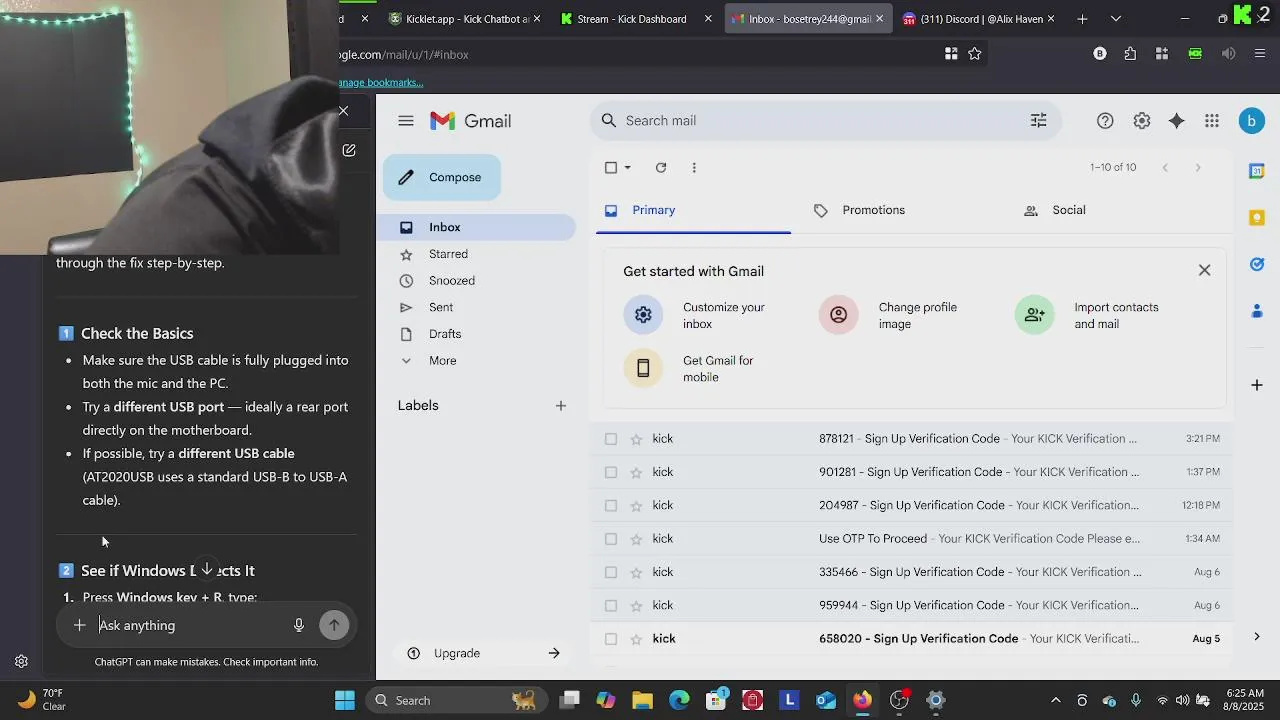The height and width of the screenshot is (720, 1280).
Task: Start new ChatGPT chat edit icon
Action: [349, 150]
